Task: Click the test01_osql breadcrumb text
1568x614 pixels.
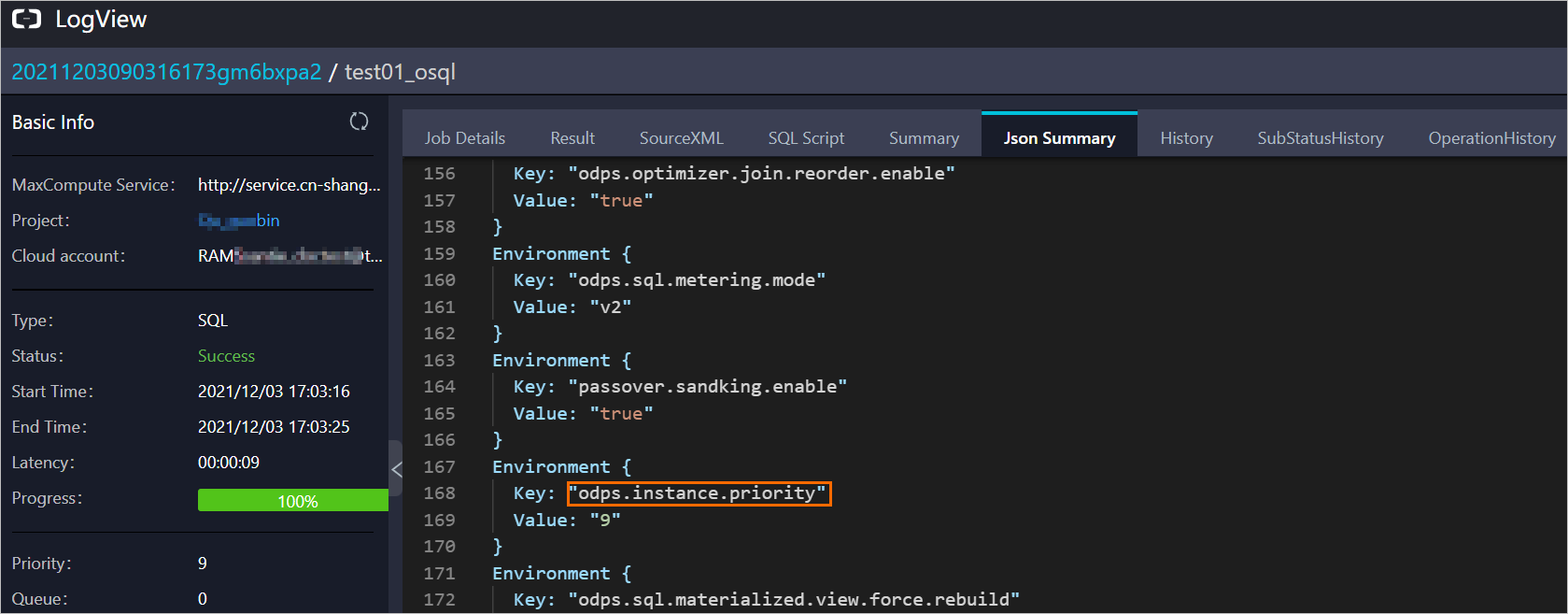Action: point(400,72)
